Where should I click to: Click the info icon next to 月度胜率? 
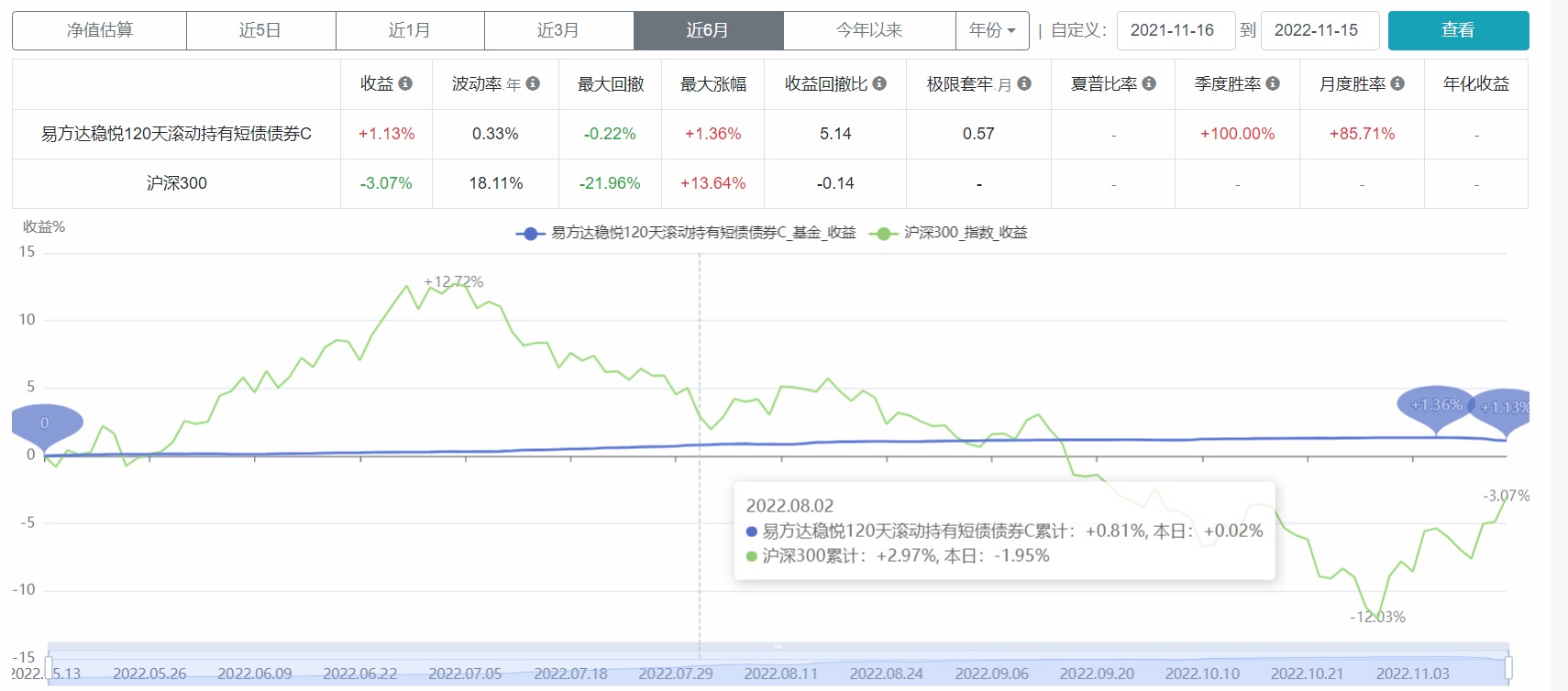pos(1397,83)
